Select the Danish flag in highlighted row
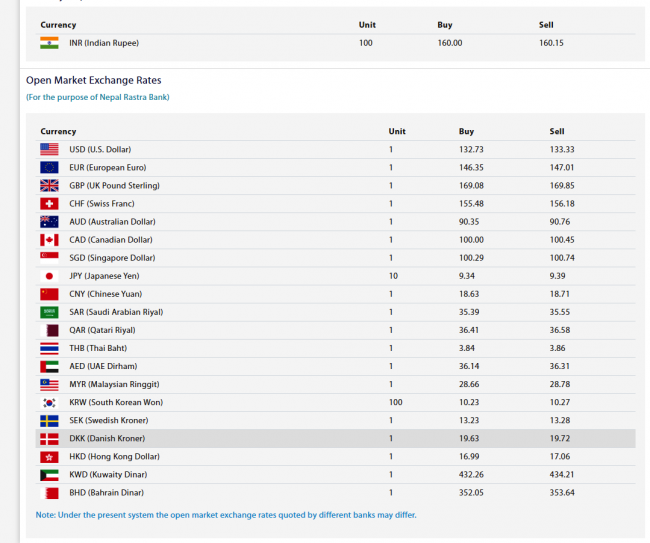 pyautogui.click(x=49, y=439)
